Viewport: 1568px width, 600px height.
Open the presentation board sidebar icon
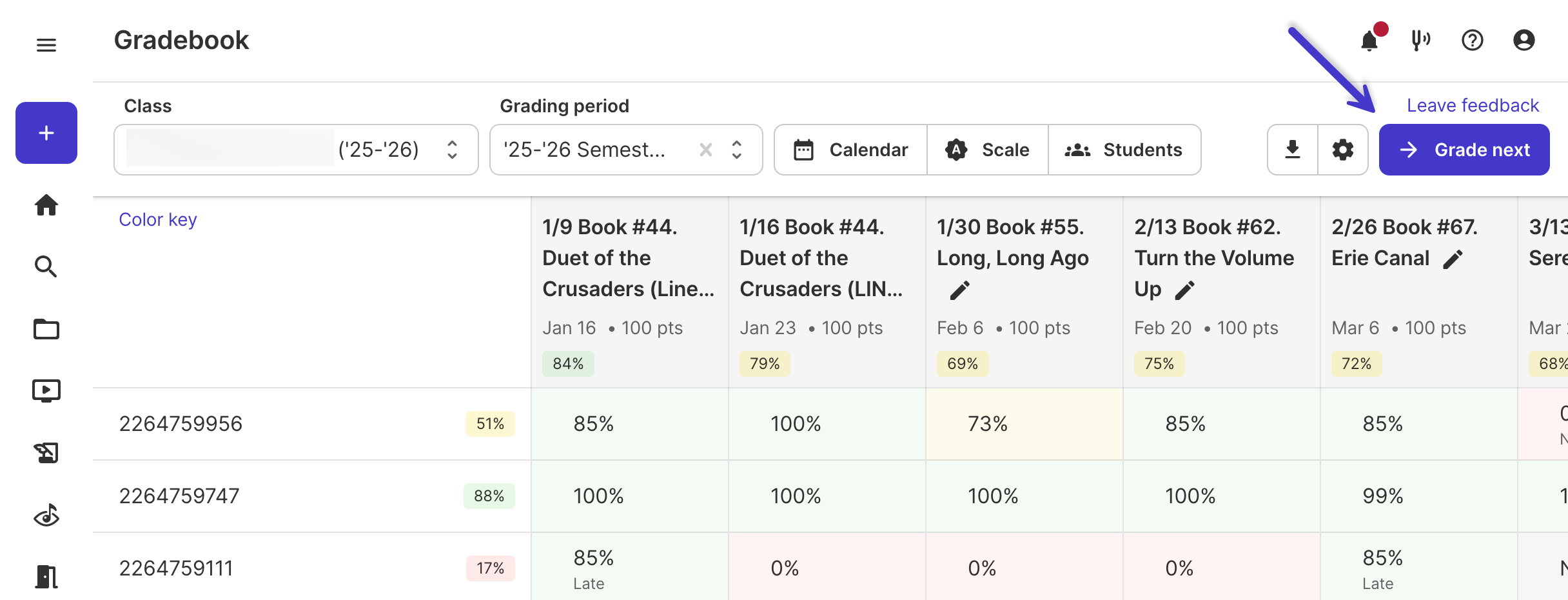[x=46, y=453]
